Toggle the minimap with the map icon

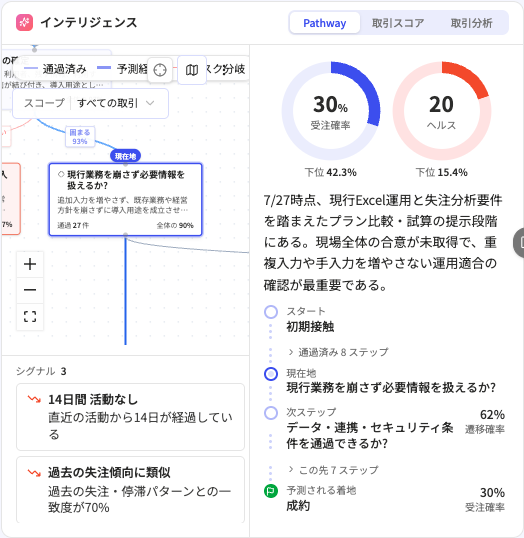192,70
